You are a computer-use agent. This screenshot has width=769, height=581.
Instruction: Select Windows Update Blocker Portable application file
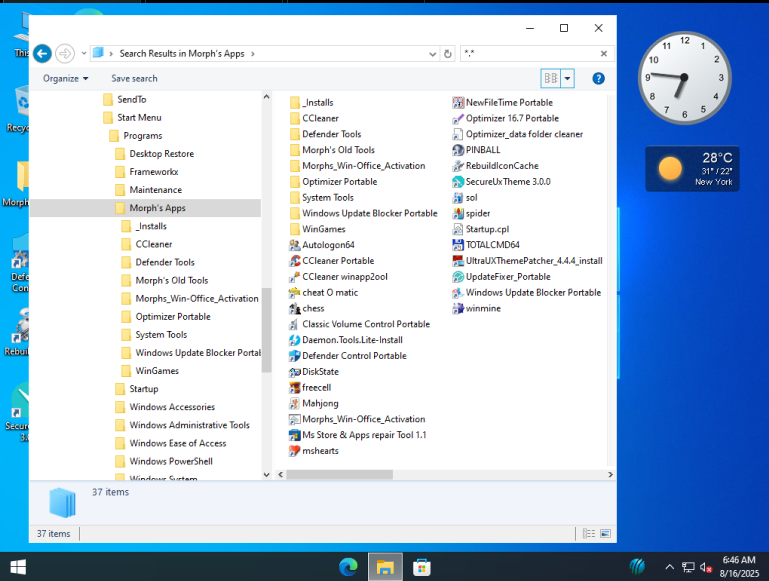point(526,293)
